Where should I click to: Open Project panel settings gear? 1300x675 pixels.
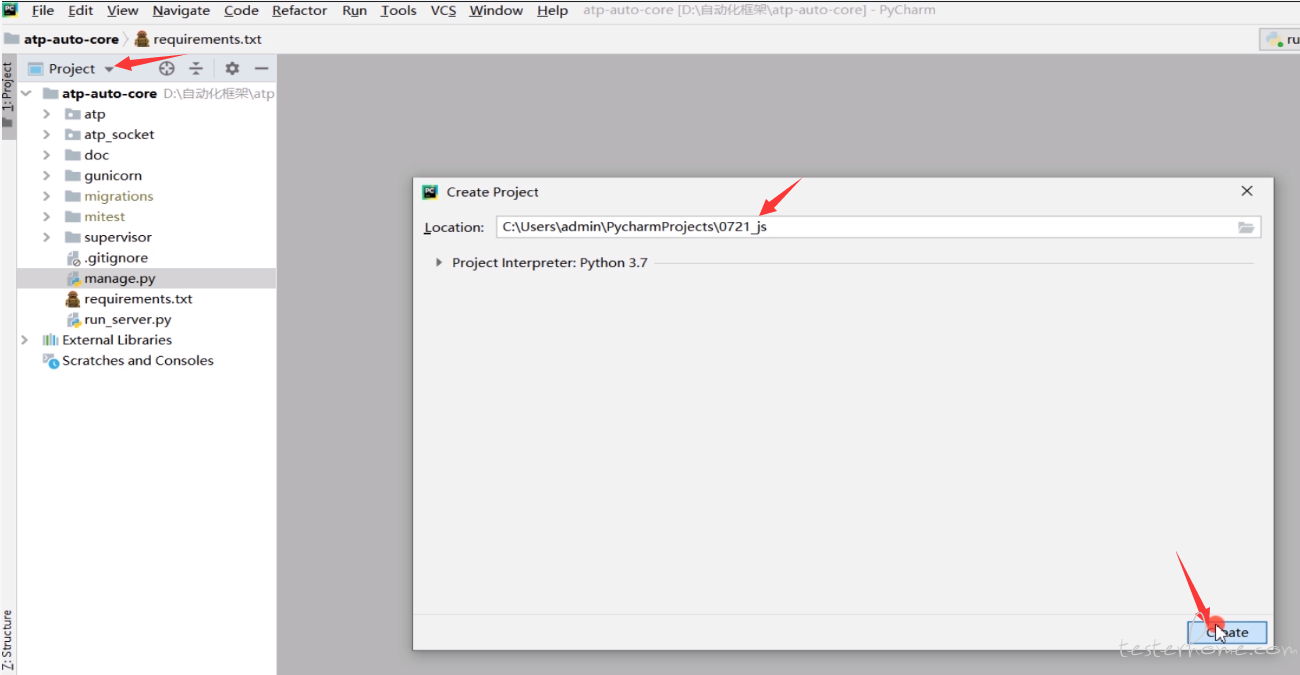[232, 68]
